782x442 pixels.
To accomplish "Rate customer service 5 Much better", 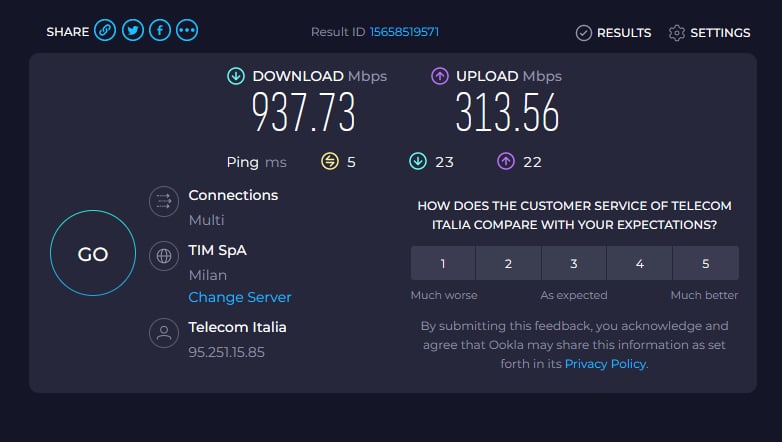I will click(706, 263).
